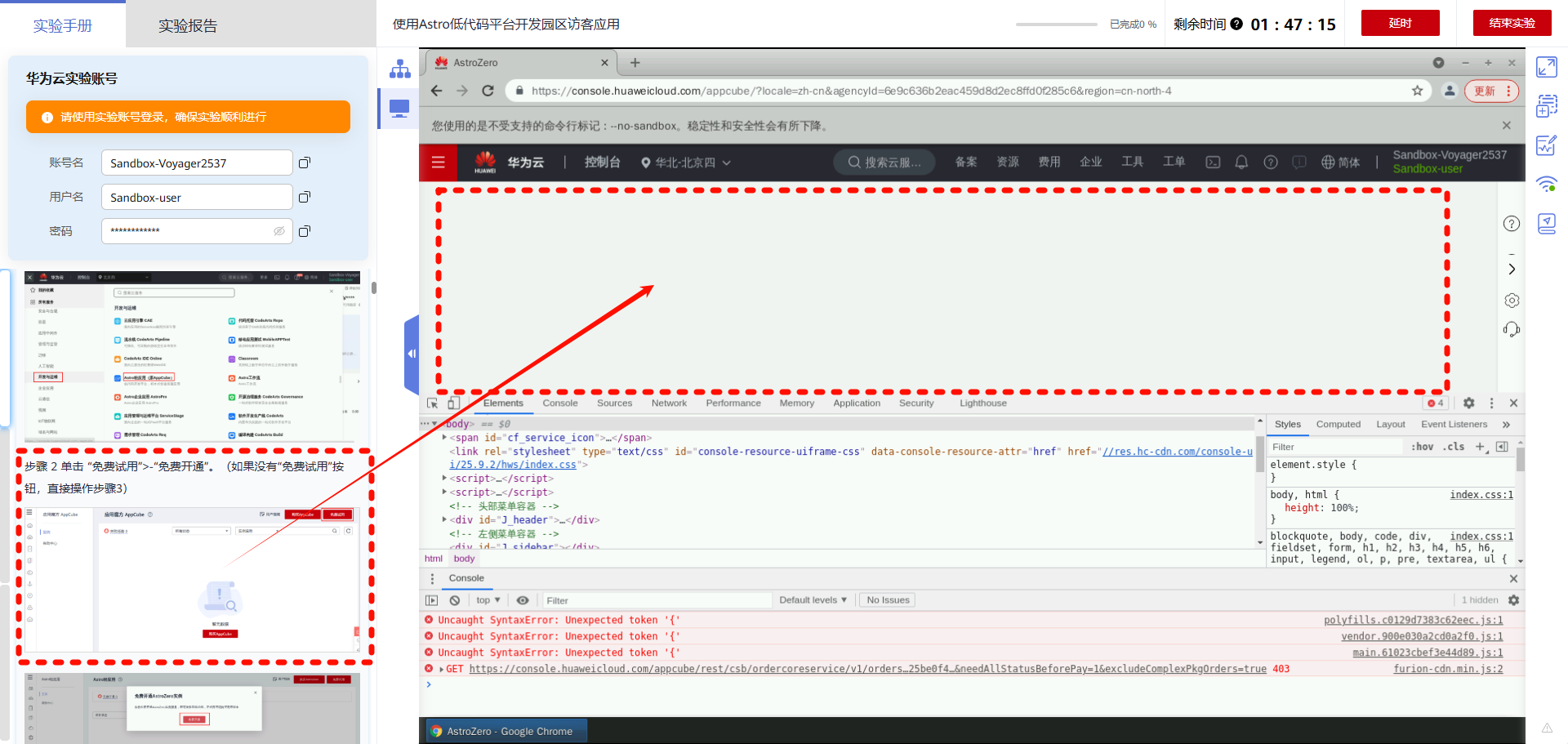The height and width of the screenshot is (744, 1568).
Task: Click the browser address bar URL
Action: pos(851,91)
